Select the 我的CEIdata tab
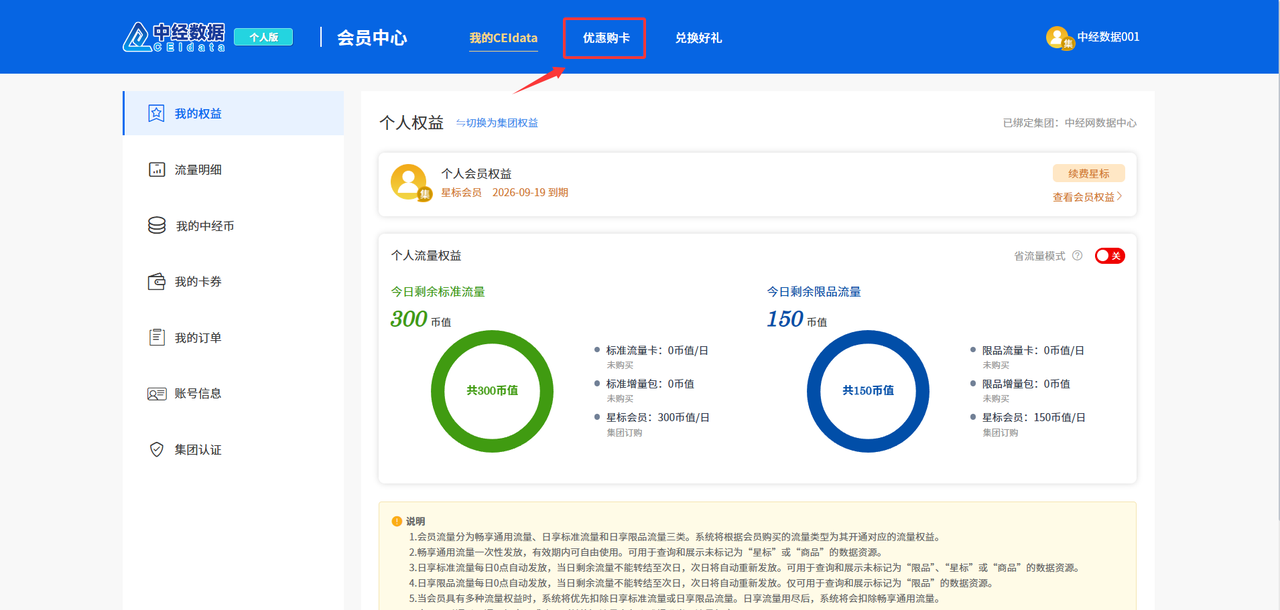 point(503,38)
